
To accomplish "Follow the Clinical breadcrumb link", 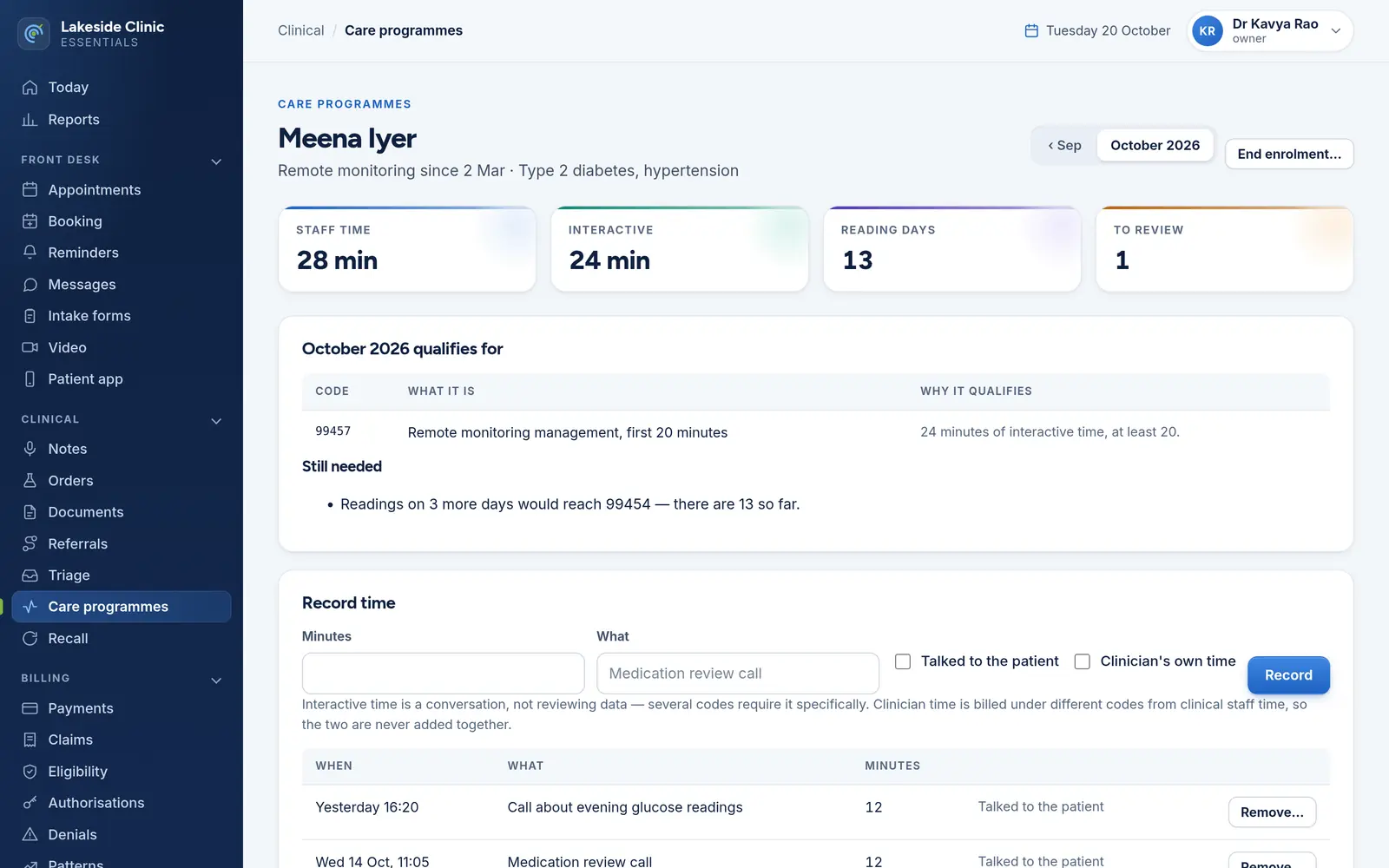I will [x=300, y=30].
